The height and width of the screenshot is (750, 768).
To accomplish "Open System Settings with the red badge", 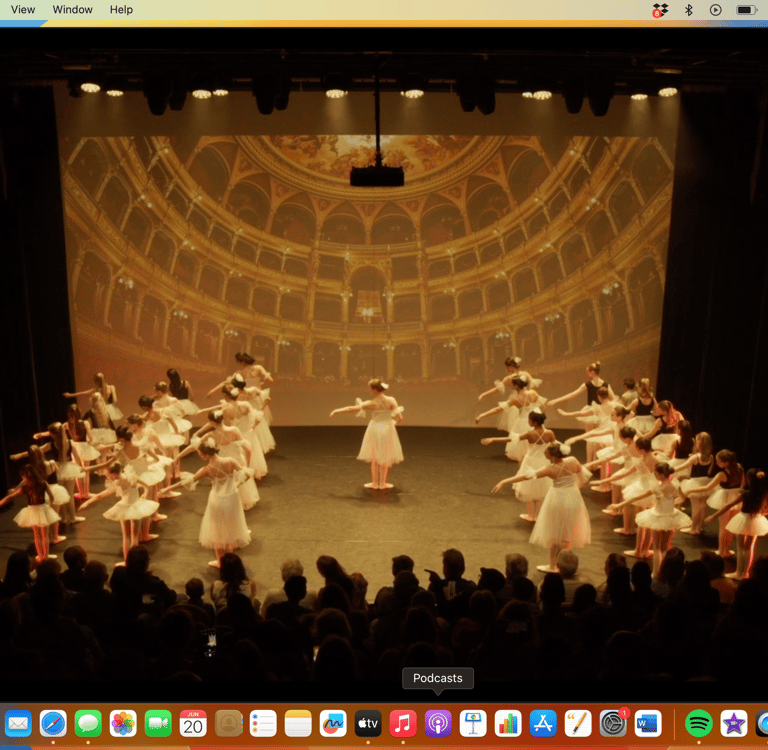I will pyautogui.click(x=613, y=723).
